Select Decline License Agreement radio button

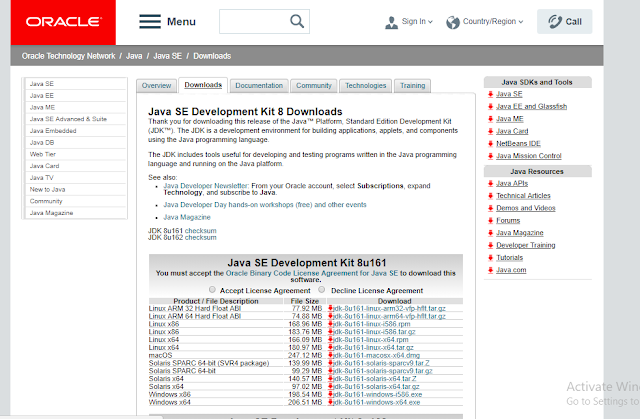click(x=322, y=290)
